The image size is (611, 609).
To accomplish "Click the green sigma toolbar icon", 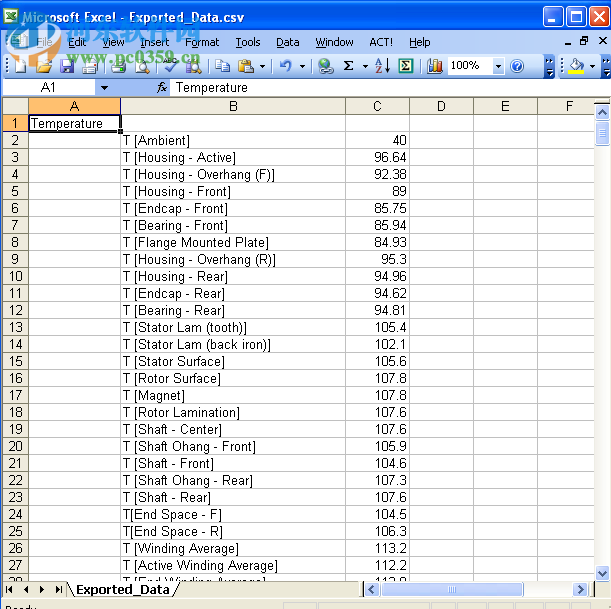I will click(x=406, y=66).
